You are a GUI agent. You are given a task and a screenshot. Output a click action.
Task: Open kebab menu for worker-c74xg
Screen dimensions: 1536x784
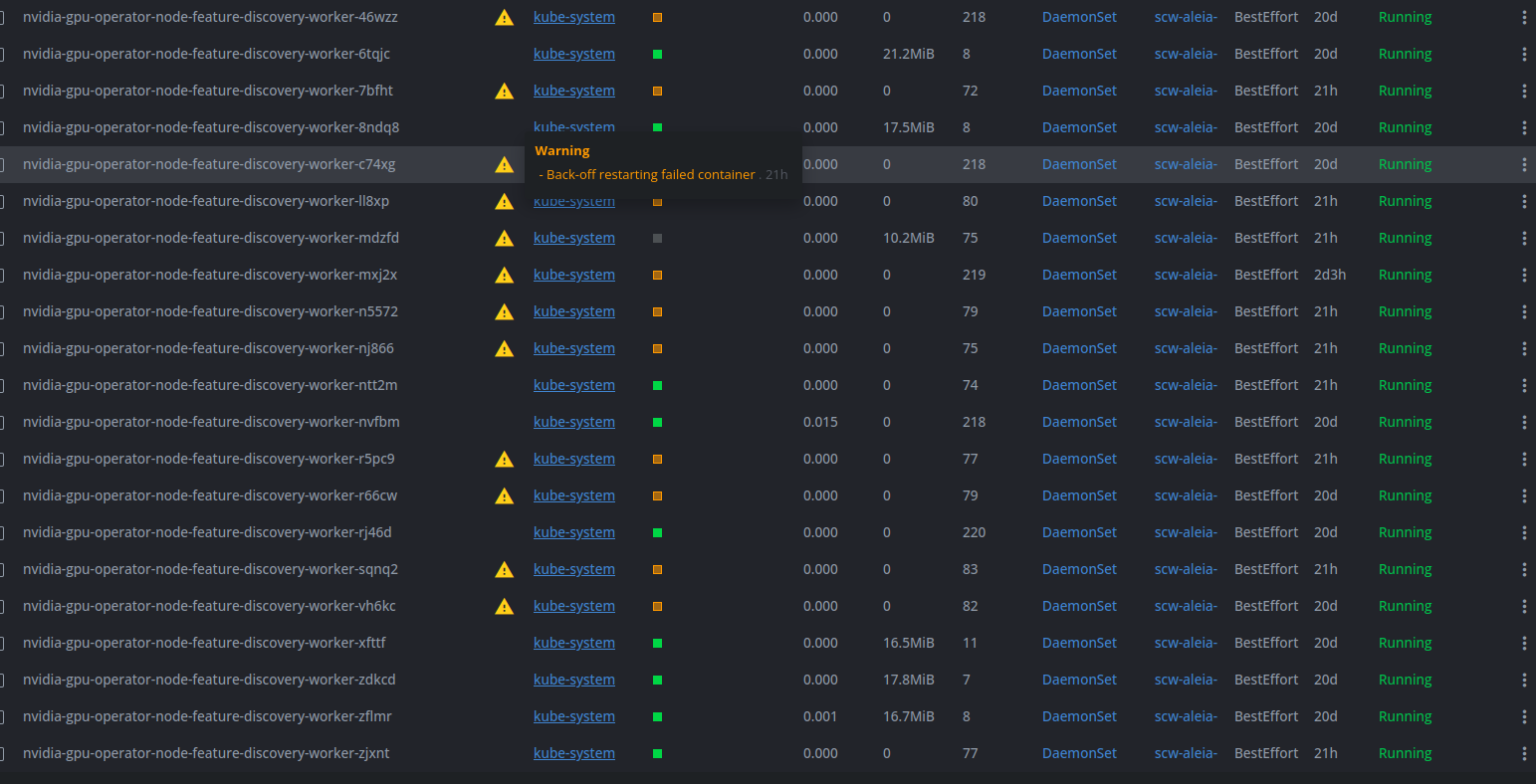click(1524, 164)
